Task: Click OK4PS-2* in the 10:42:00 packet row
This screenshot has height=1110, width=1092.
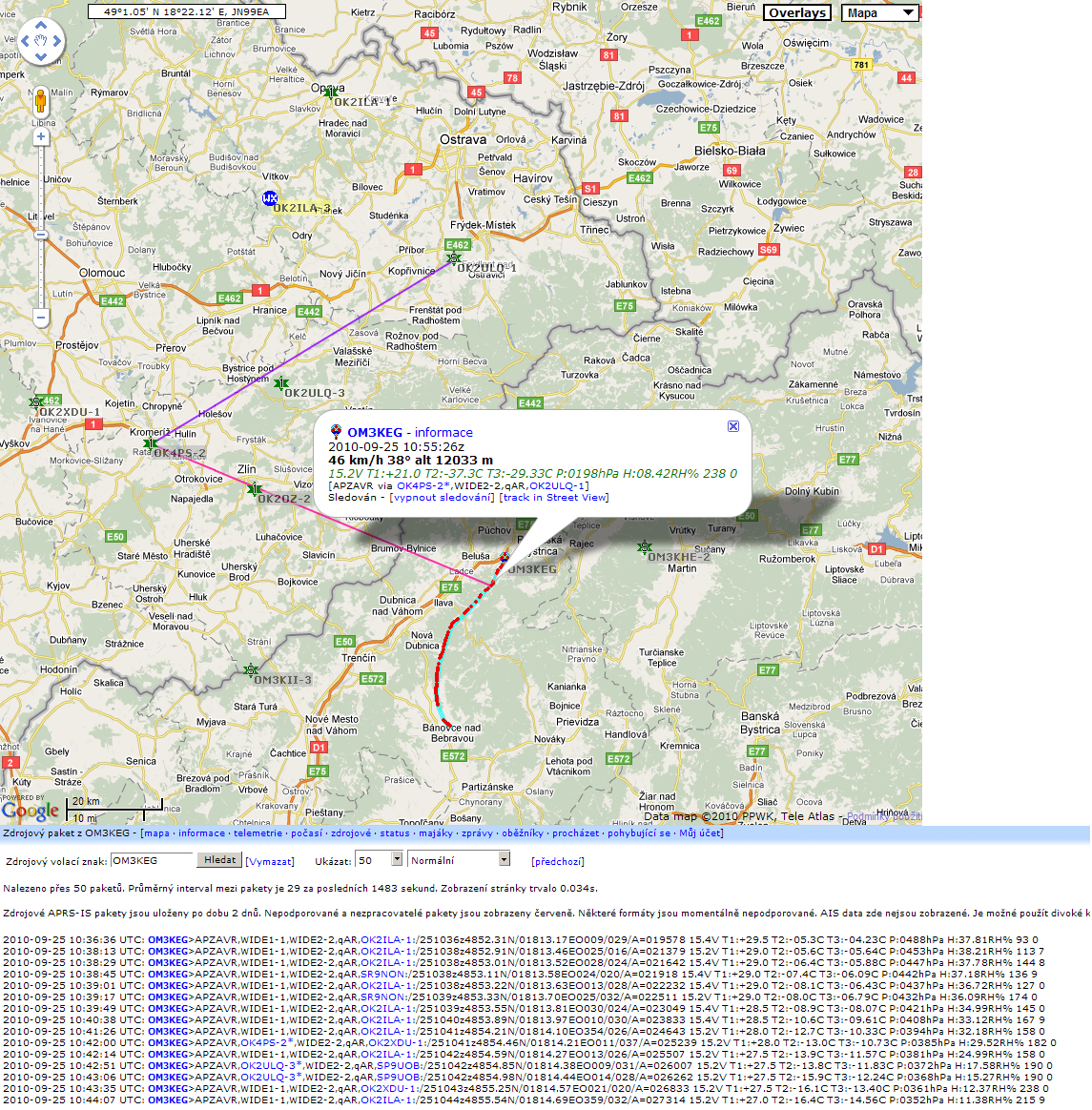Action: [266, 1042]
